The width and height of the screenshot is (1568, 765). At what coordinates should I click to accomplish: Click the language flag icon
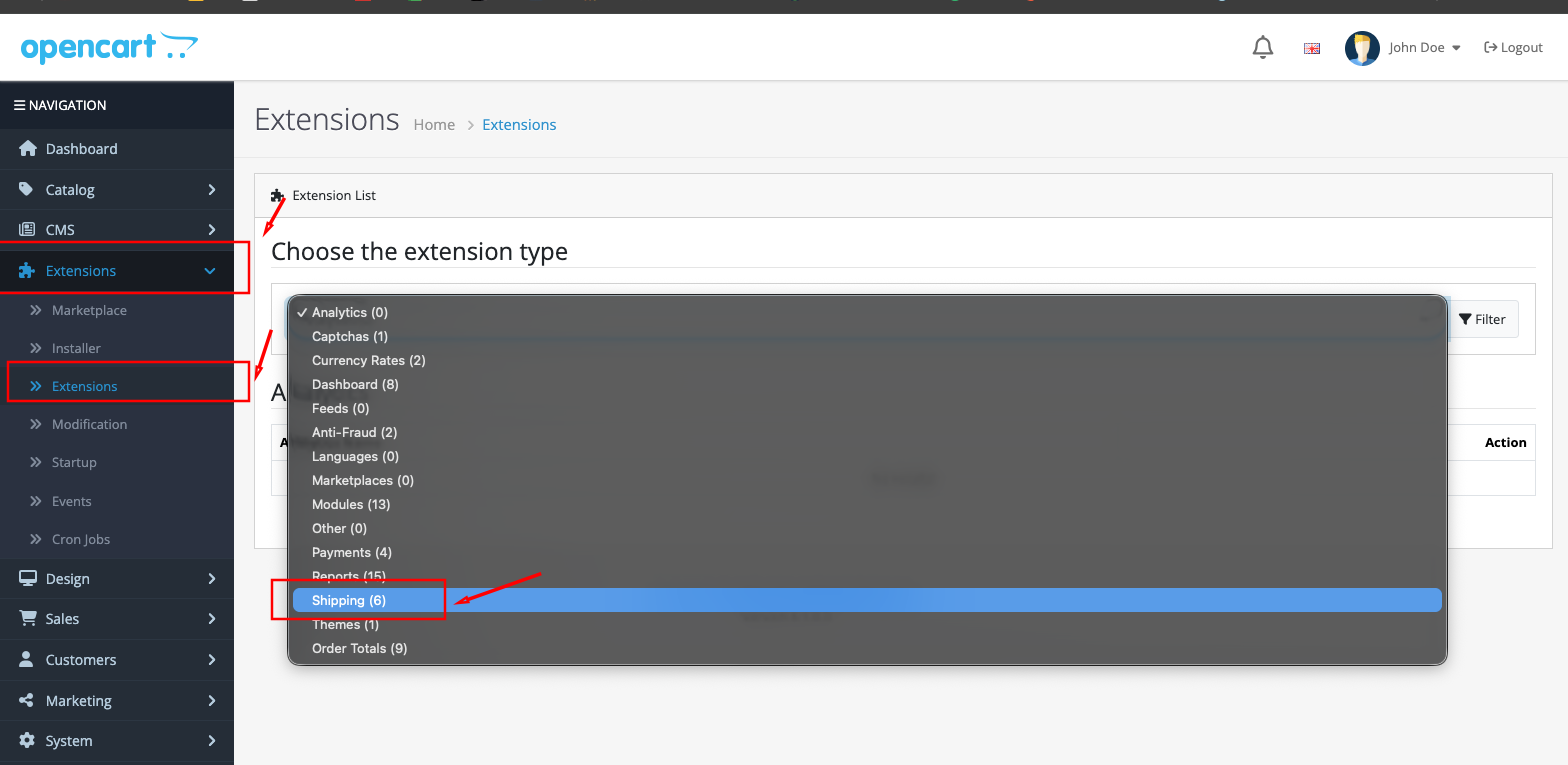pyautogui.click(x=1312, y=48)
